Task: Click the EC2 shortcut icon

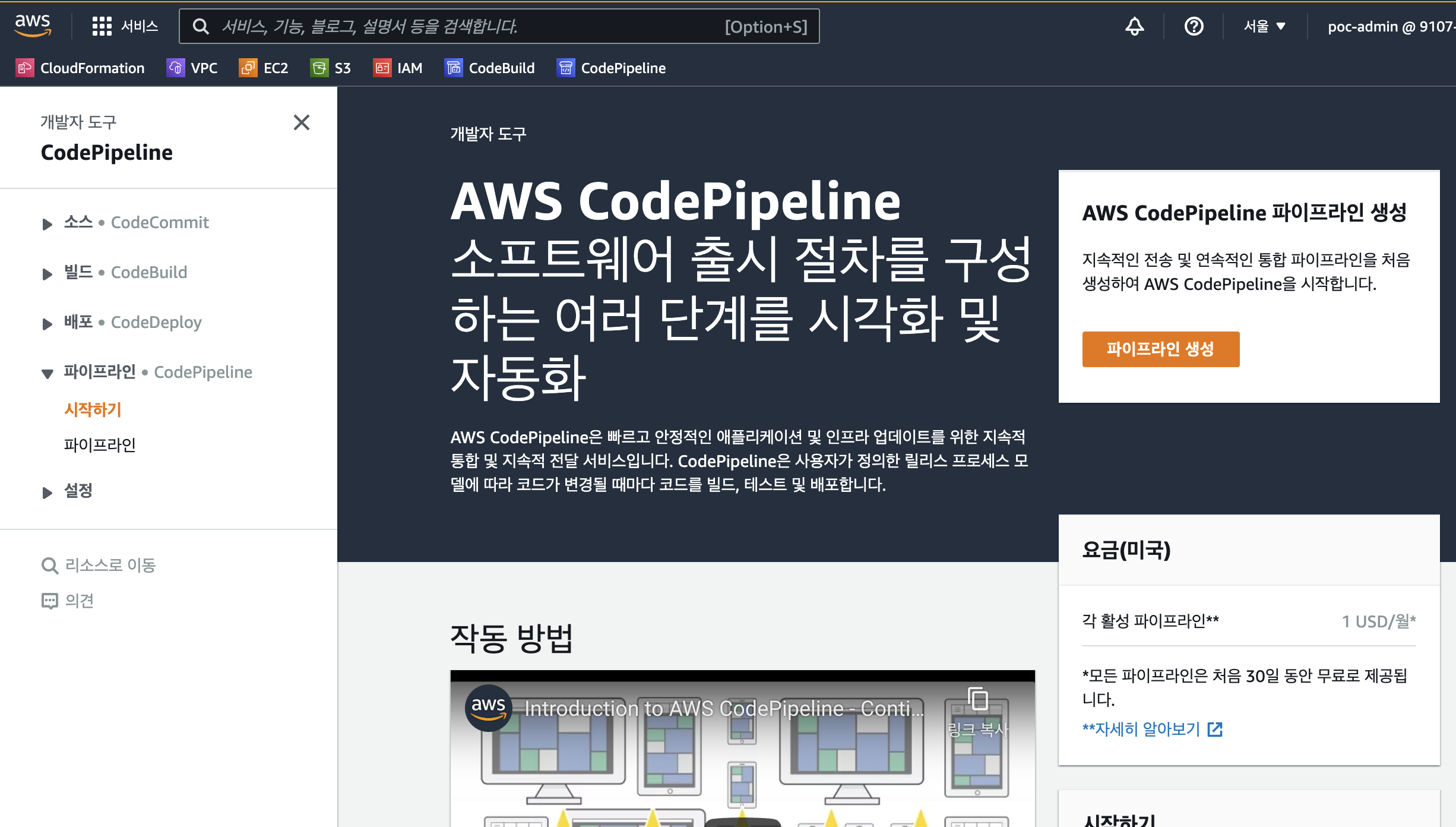Action: point(248,68)
